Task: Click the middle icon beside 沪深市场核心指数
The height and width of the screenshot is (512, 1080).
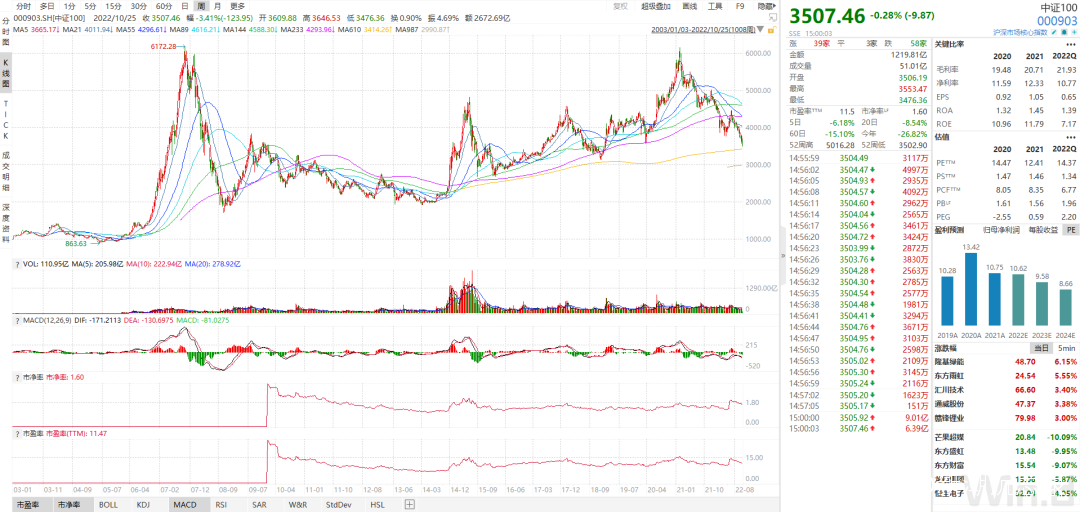Action: (x=1064, y=32)
